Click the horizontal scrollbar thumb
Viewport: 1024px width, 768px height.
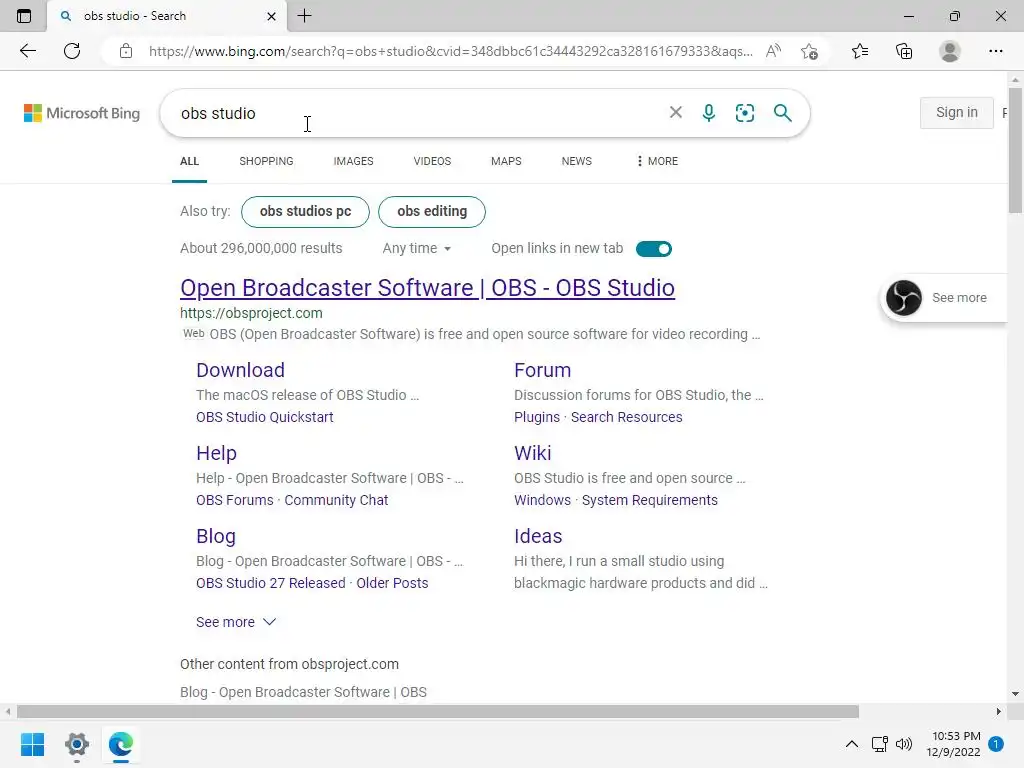(x=438, y=711)
